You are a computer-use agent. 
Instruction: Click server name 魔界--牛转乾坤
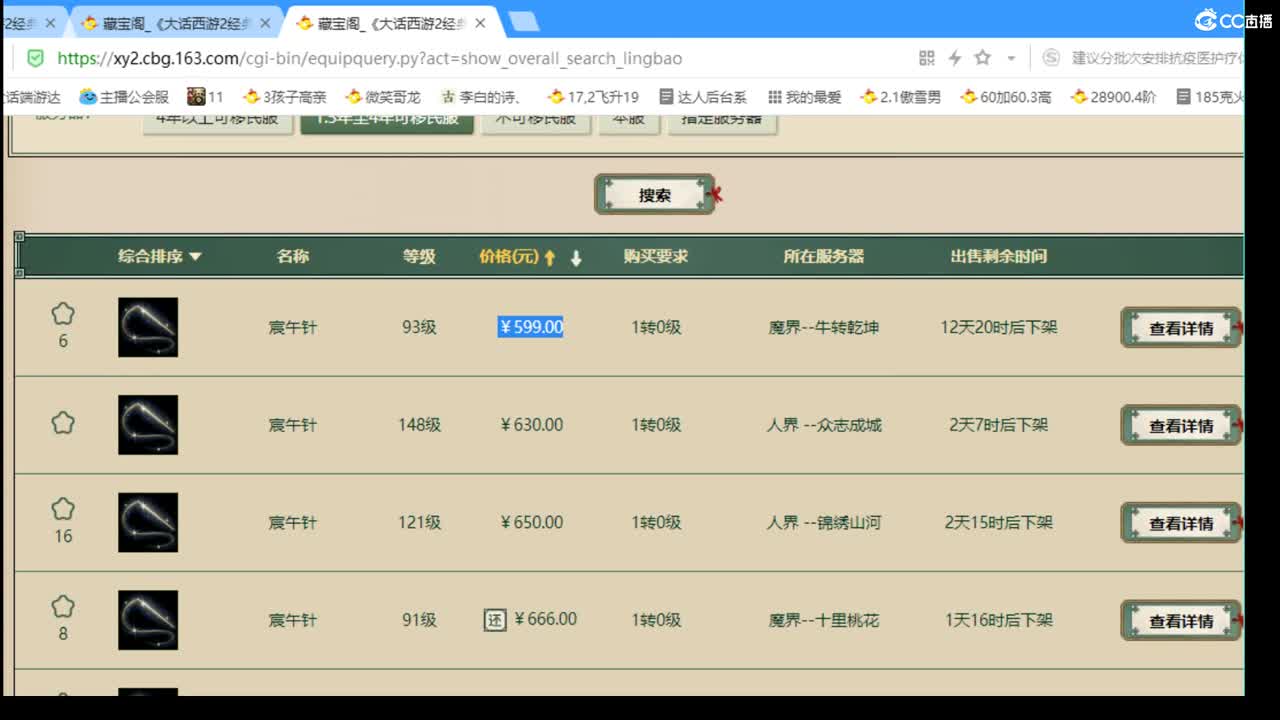click(x=823, y=327)
